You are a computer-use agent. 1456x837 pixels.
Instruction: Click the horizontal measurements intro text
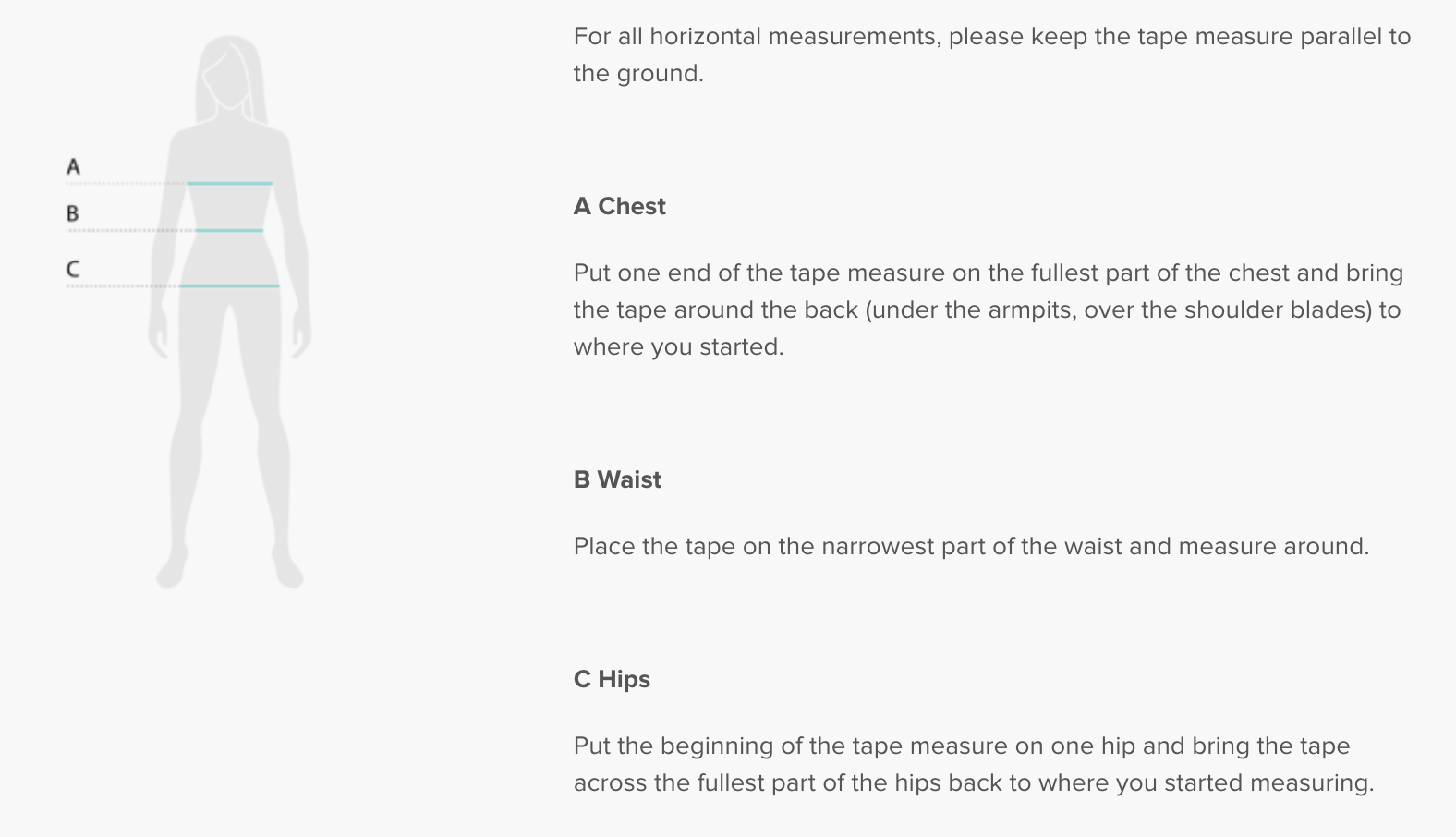click(991, 55)
